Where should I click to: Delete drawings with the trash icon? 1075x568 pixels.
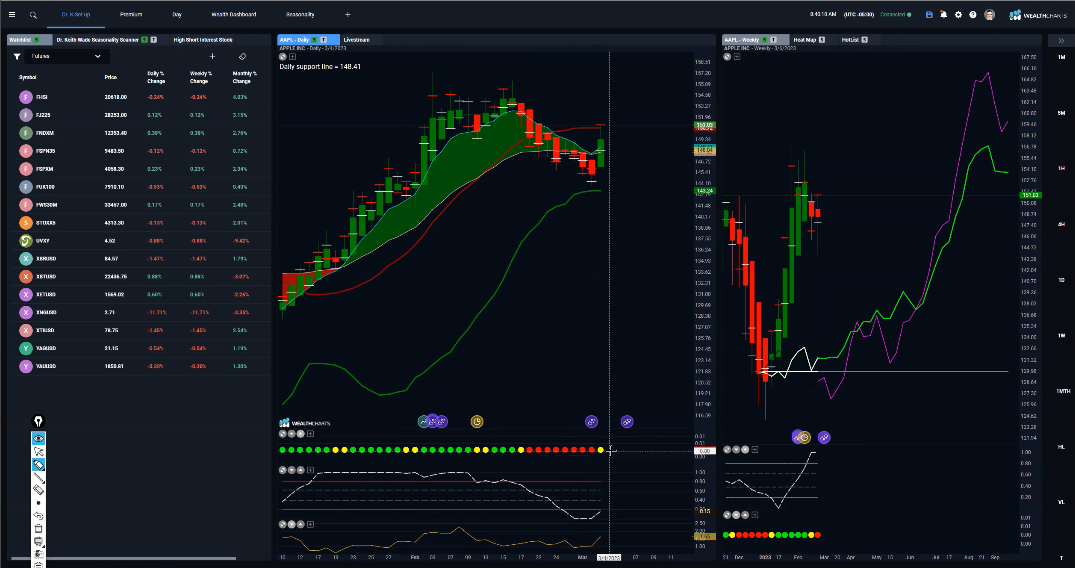coord(38,529)
